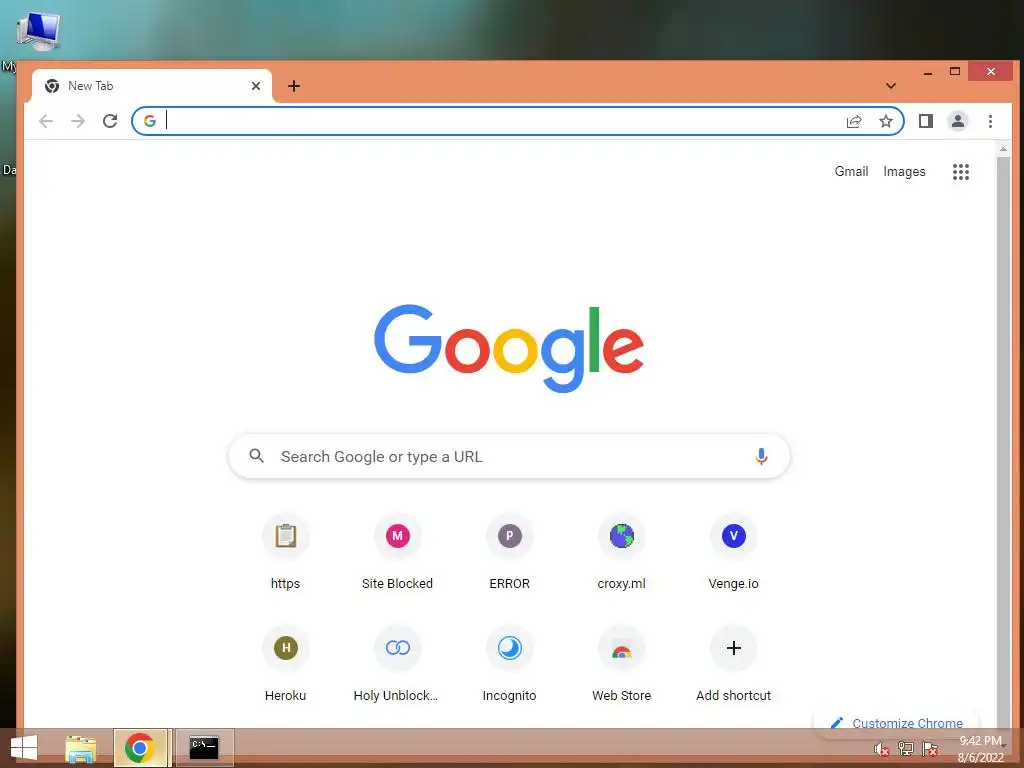Reload the page with refresh icon
1024x768 pixels.
pos(110,121)
